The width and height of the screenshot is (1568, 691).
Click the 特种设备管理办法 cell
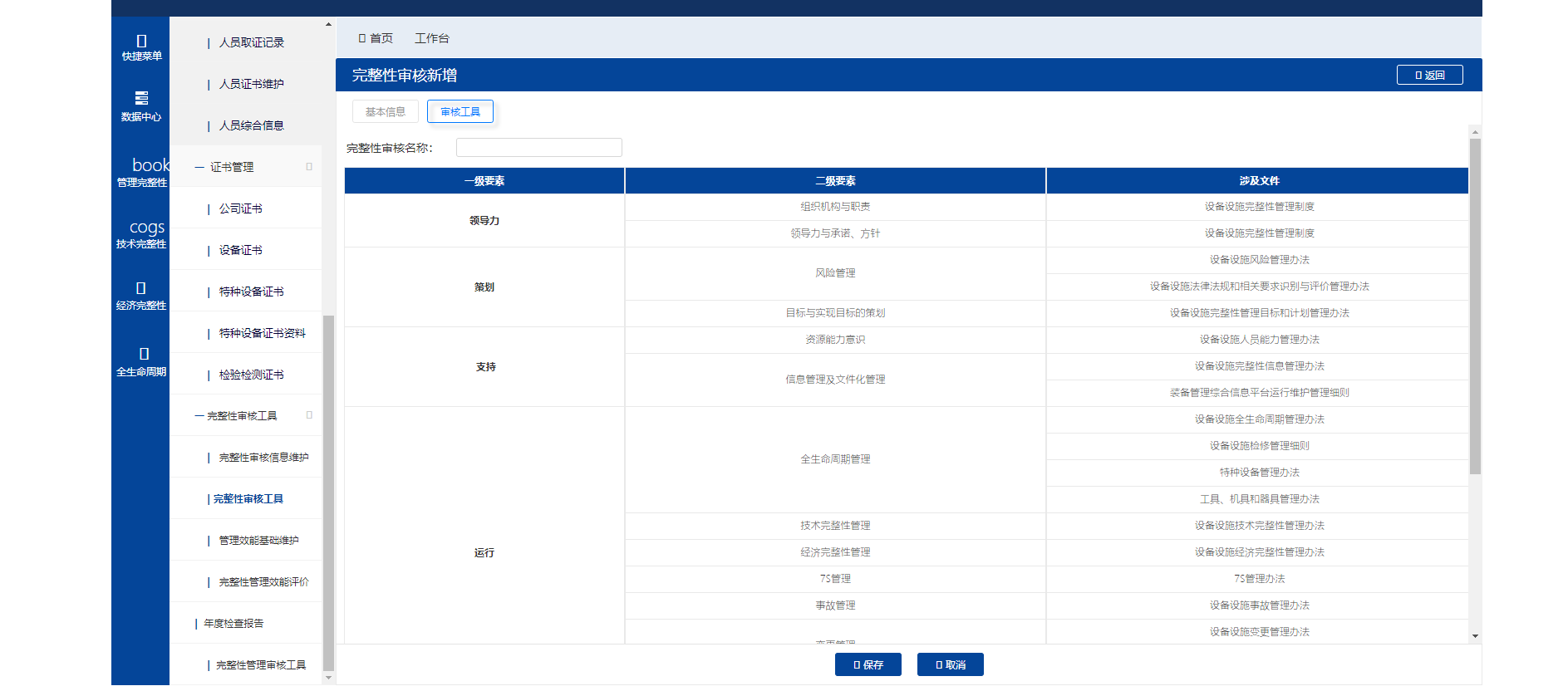coord(1259,473)
